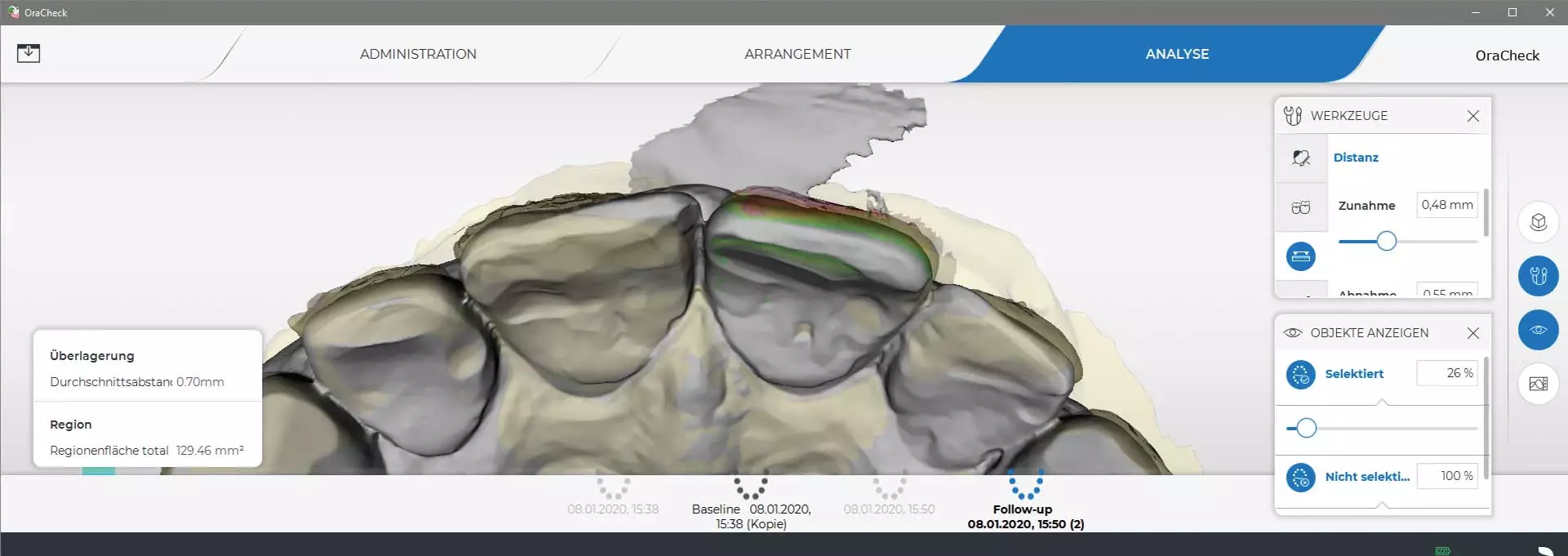Select the teeth tool icon in Werkzeuge
1568x556 pixels.
(x=1301, y=207)
